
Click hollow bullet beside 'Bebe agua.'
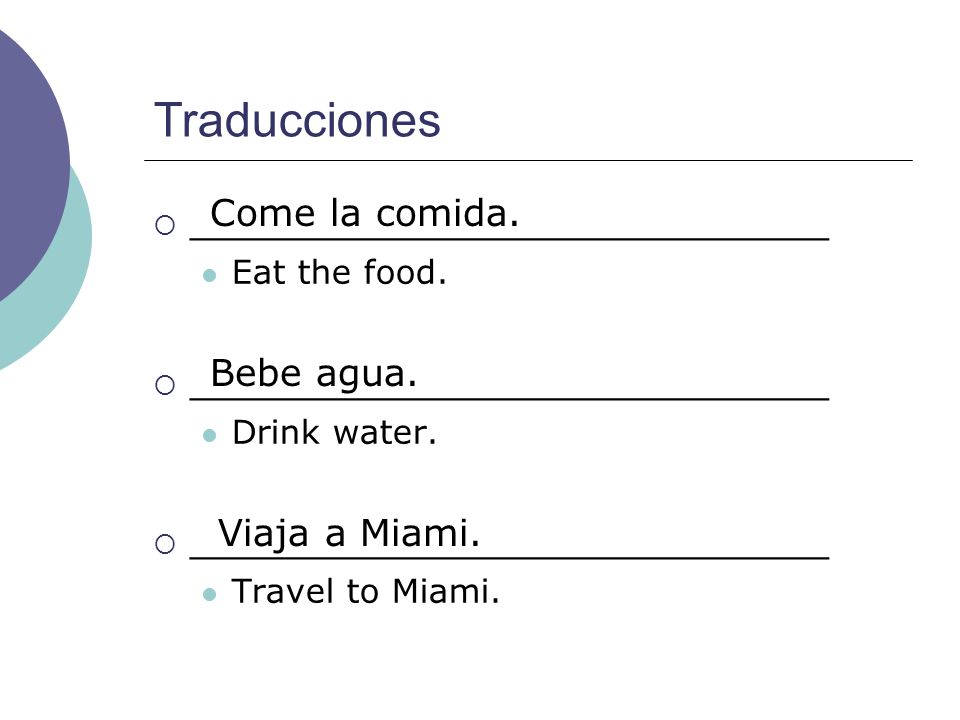[165, 385]
